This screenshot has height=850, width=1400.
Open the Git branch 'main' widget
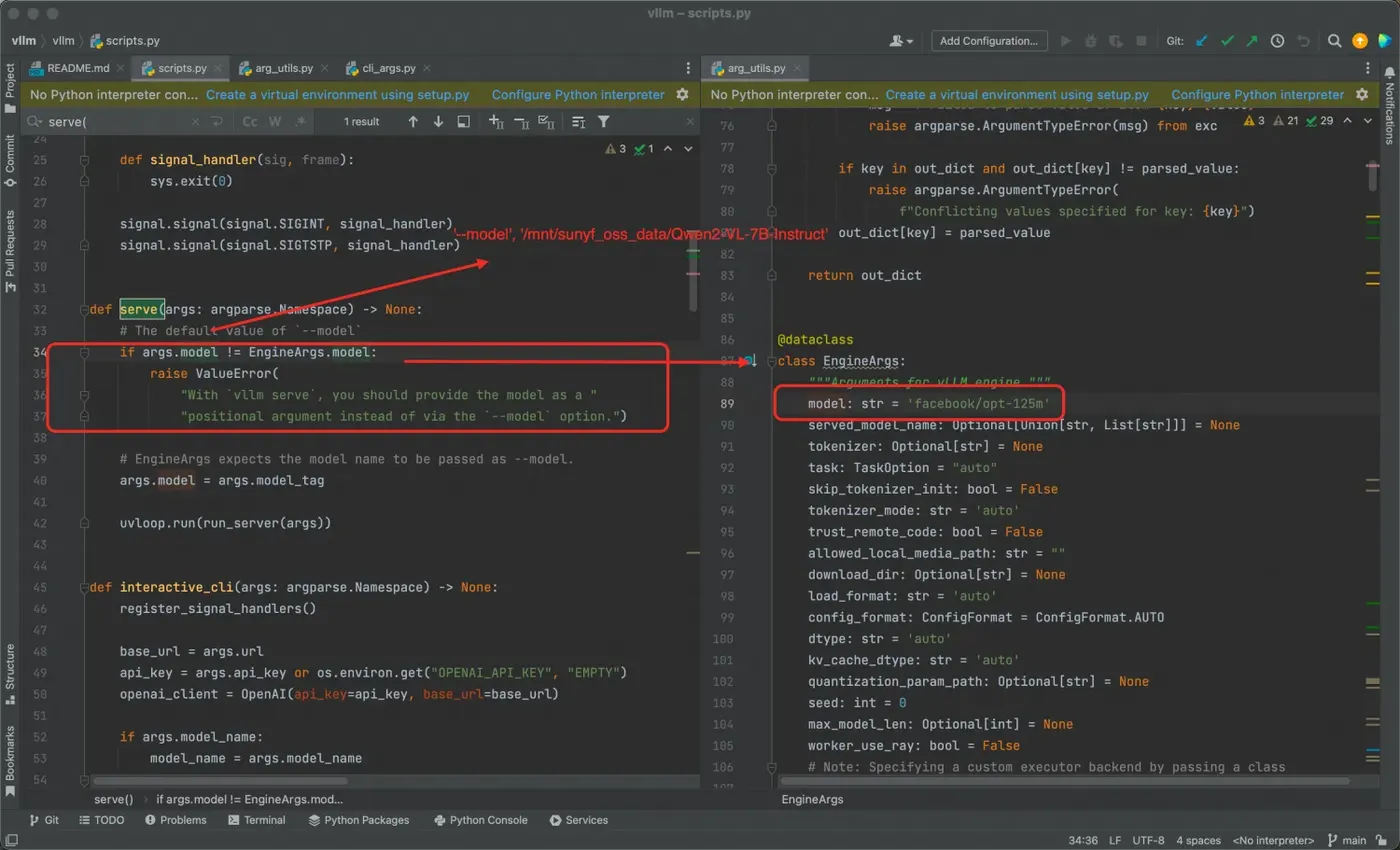click(1346, 842)
